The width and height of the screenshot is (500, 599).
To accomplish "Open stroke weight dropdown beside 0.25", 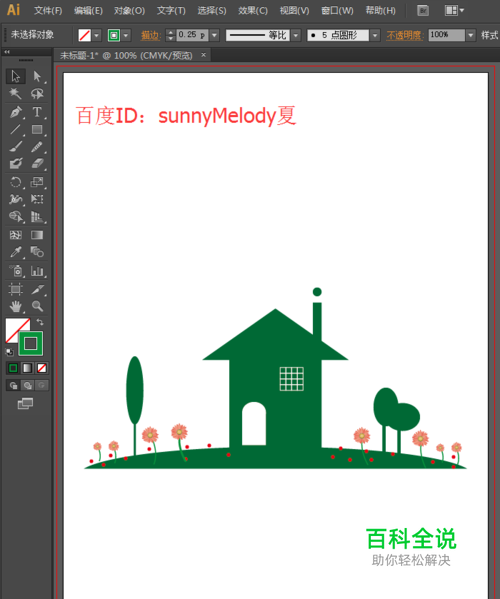I will pos(214,36).
